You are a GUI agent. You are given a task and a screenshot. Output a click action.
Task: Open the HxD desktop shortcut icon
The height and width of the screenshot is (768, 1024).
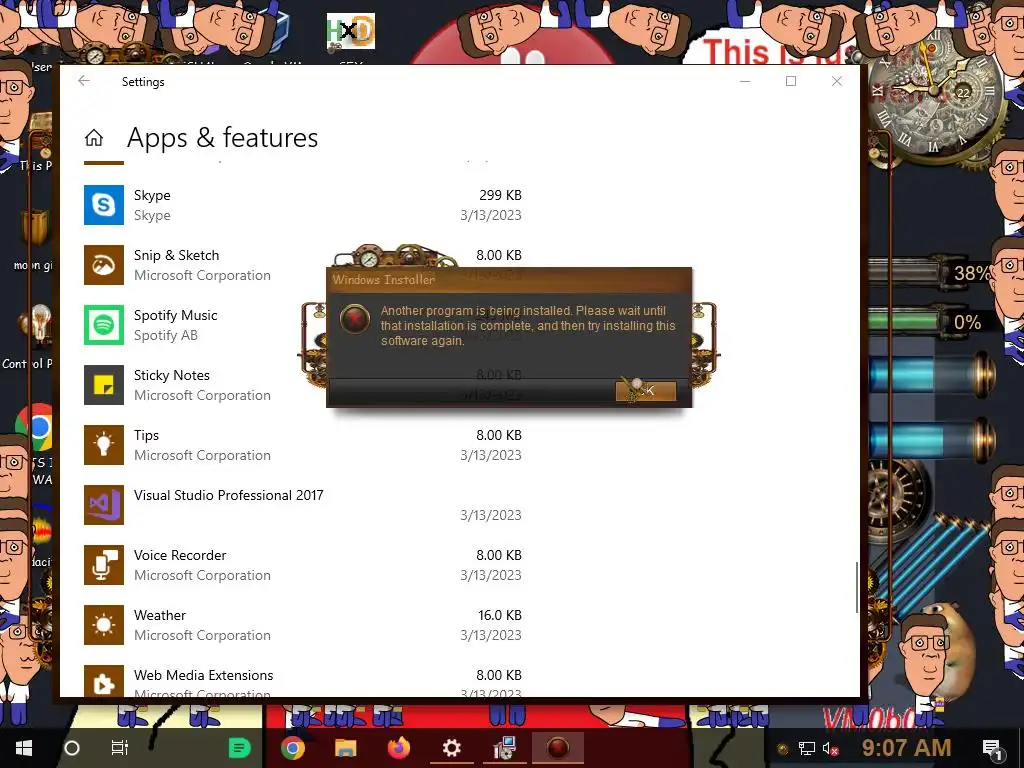(x=351, y=31)
